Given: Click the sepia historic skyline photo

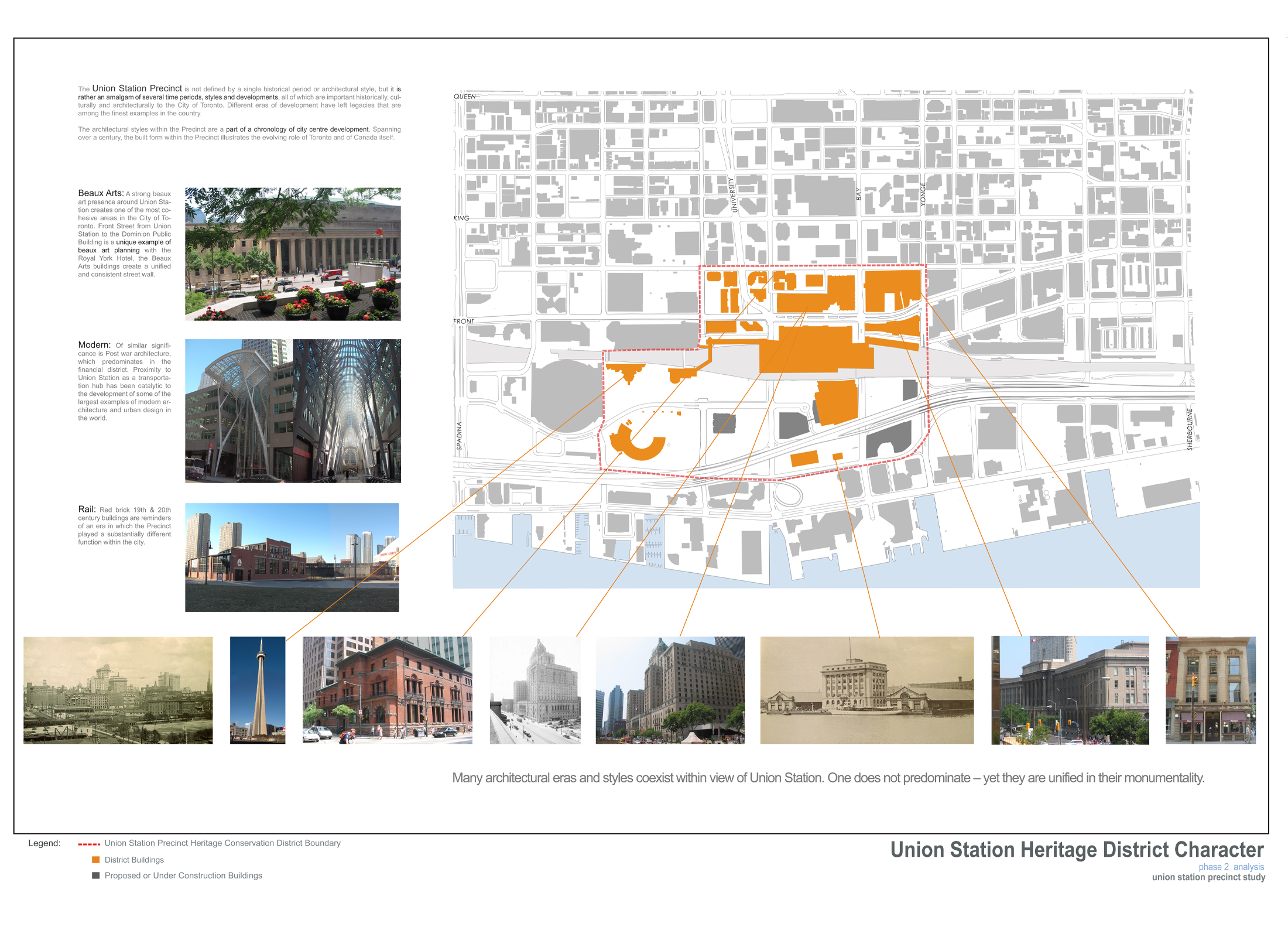Looking at the screenshot, I should pos(118,690).
